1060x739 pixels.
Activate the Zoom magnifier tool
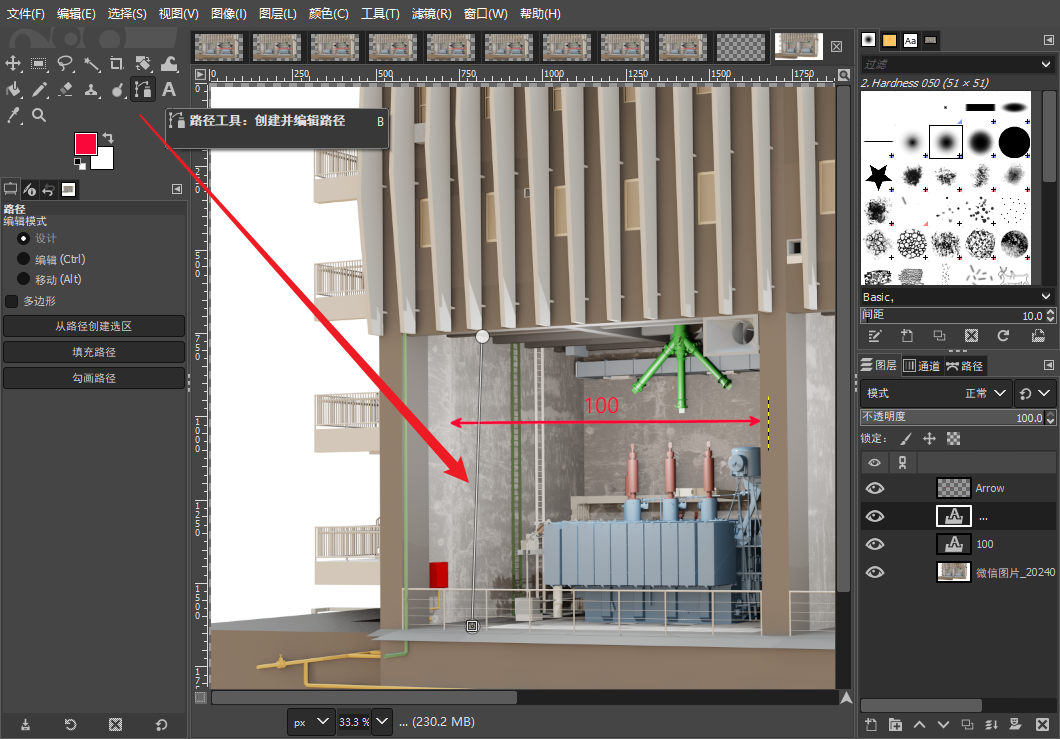tap(39, 116)
